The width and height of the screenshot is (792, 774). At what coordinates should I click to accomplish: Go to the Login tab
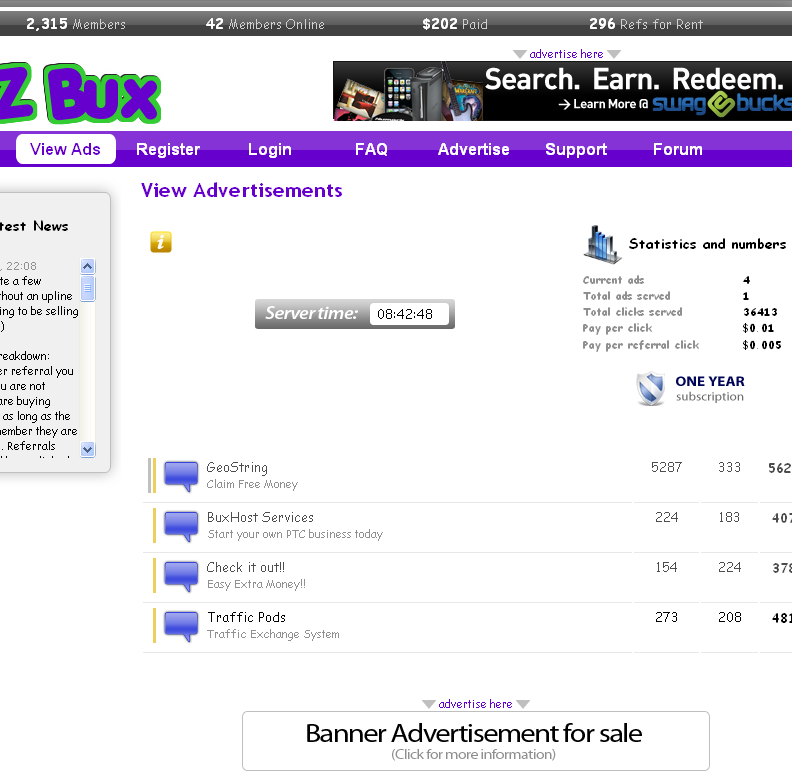(x=270, y=150)
